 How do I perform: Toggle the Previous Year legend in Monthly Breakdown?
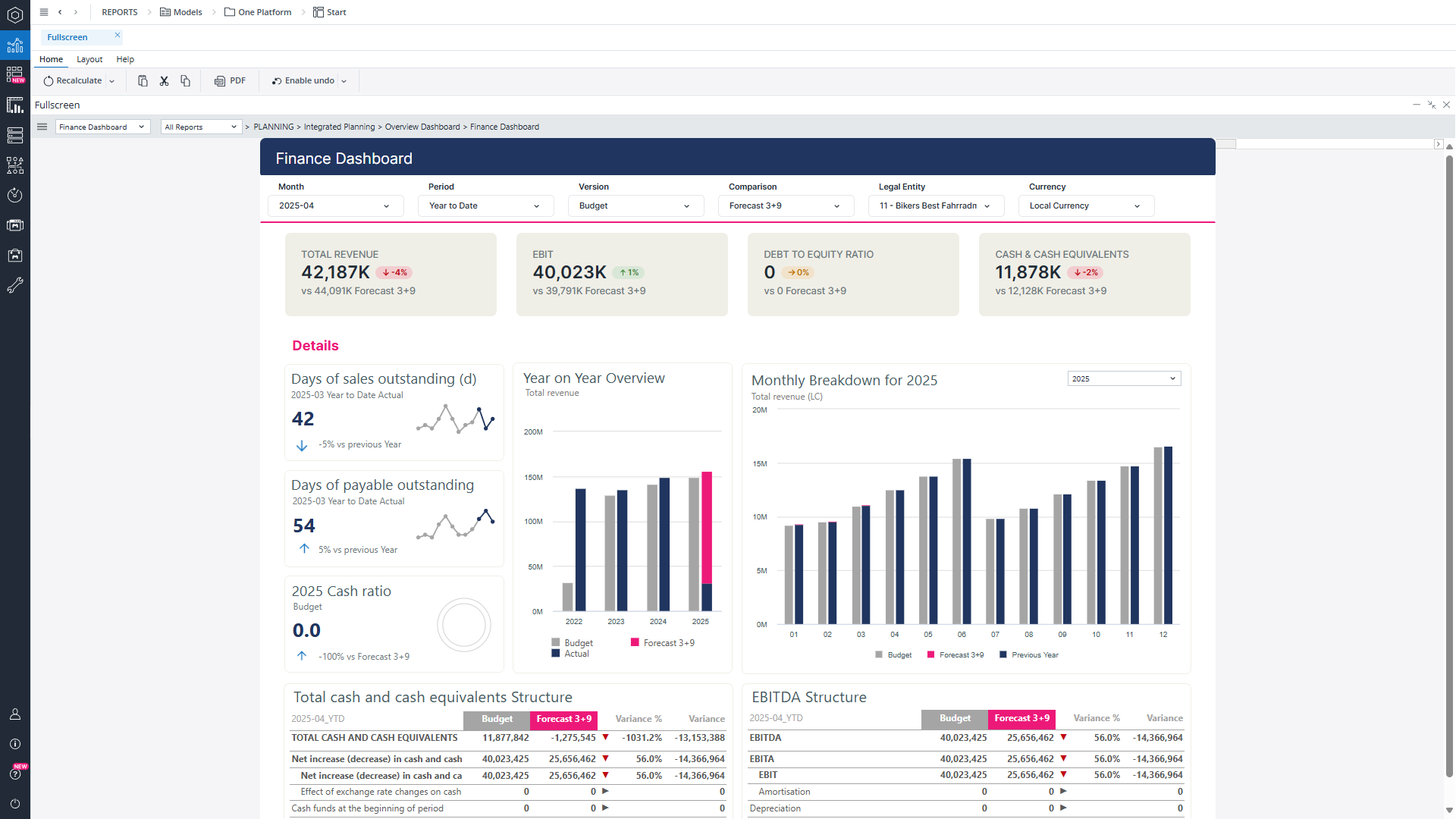pyautogui.click(x=1028, y=655)
